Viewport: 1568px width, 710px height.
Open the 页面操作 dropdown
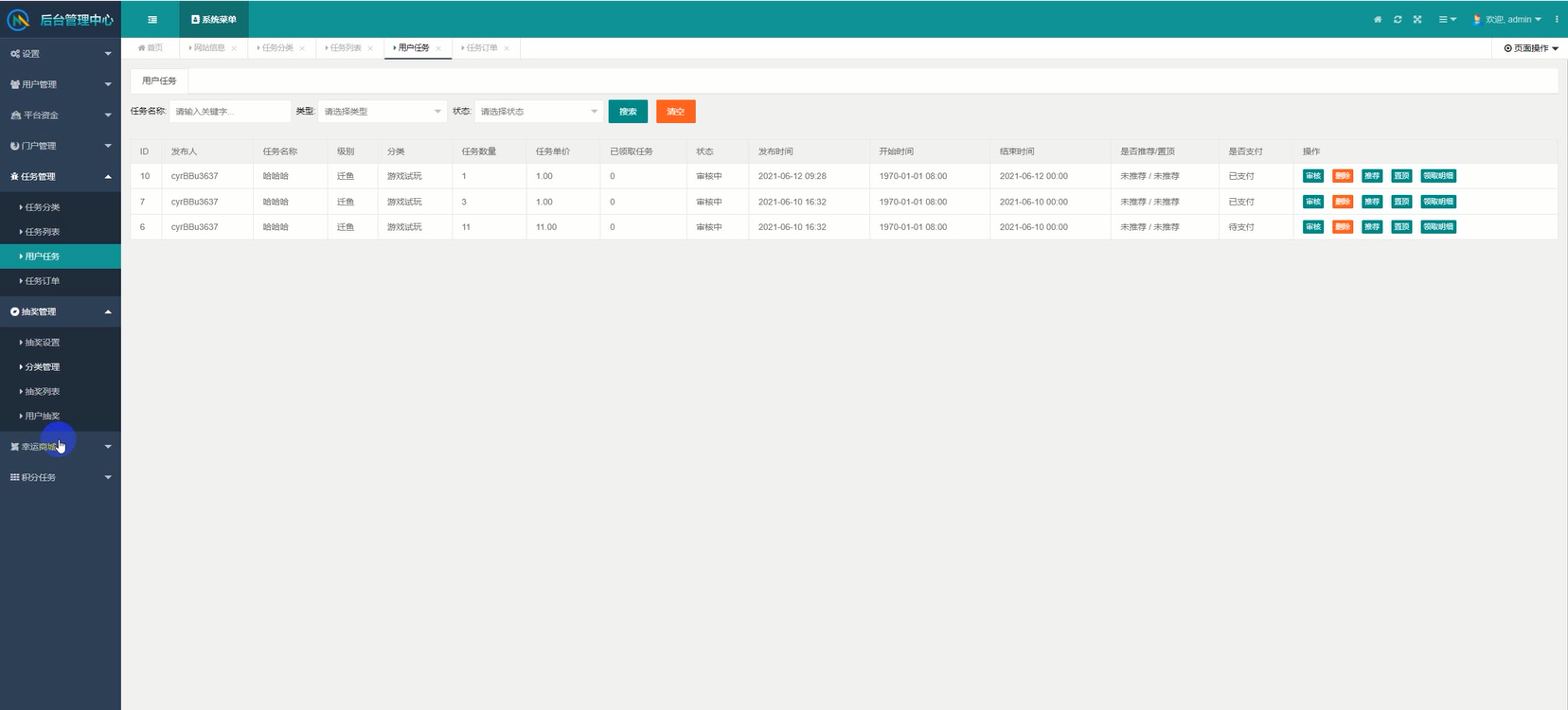(1530, 48)
